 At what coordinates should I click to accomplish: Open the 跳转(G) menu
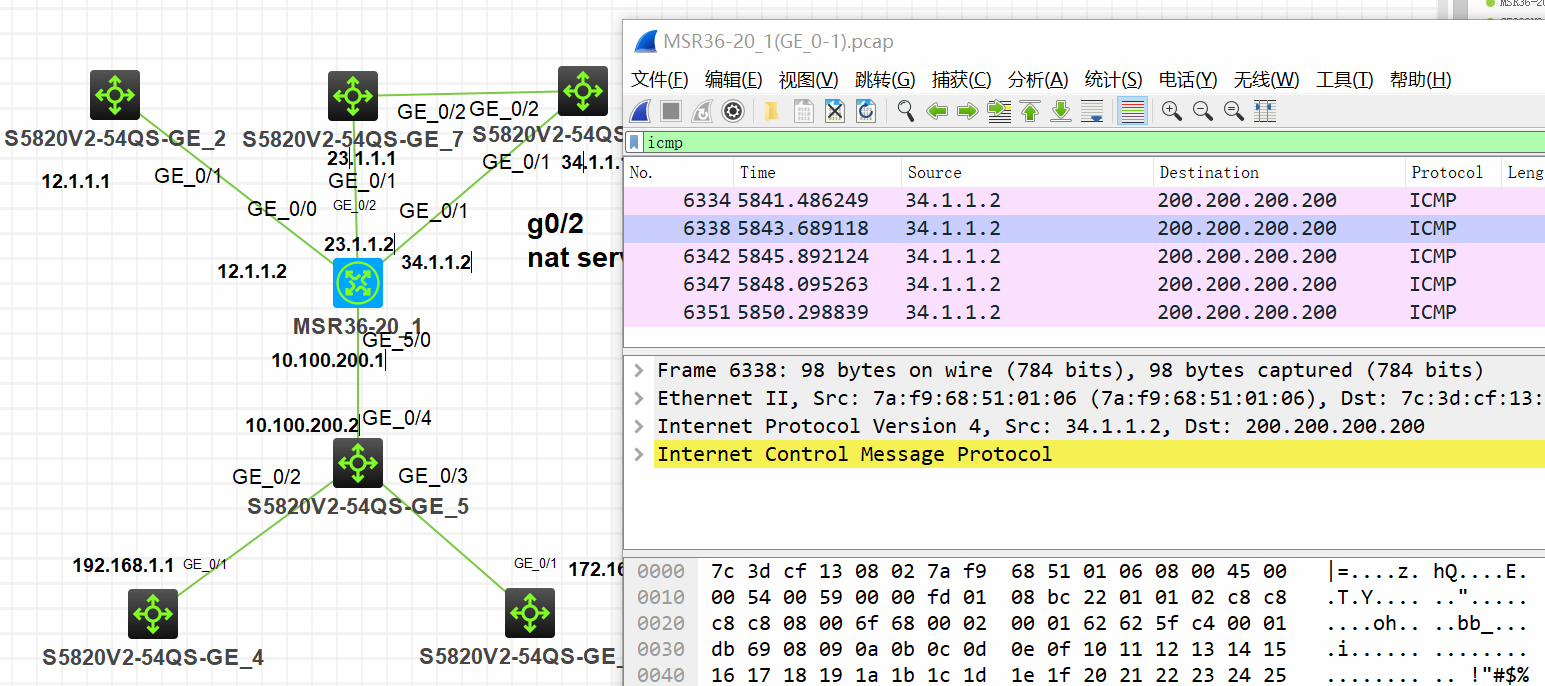885,80
